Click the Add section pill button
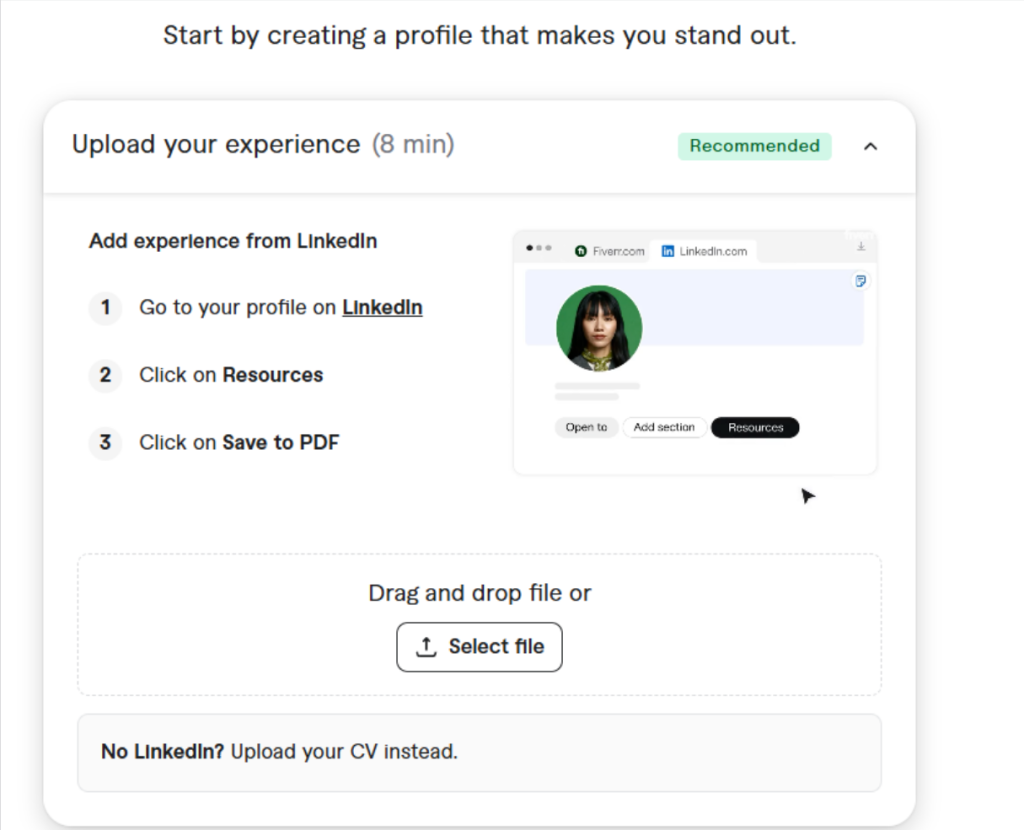 point(664,427)
